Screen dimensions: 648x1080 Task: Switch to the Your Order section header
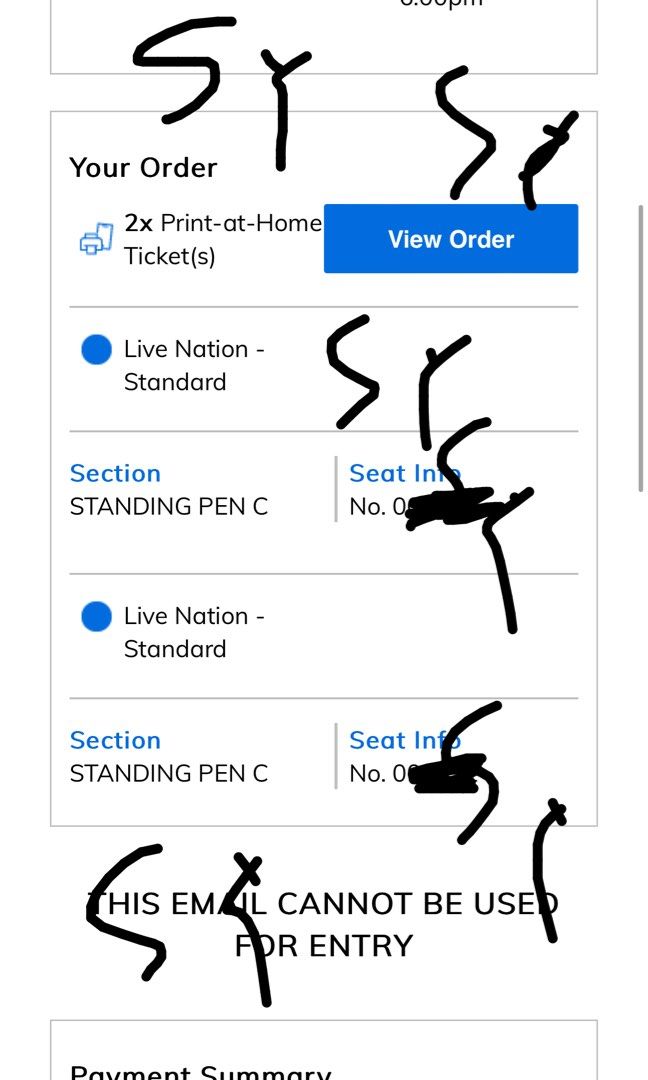(141, 167)
